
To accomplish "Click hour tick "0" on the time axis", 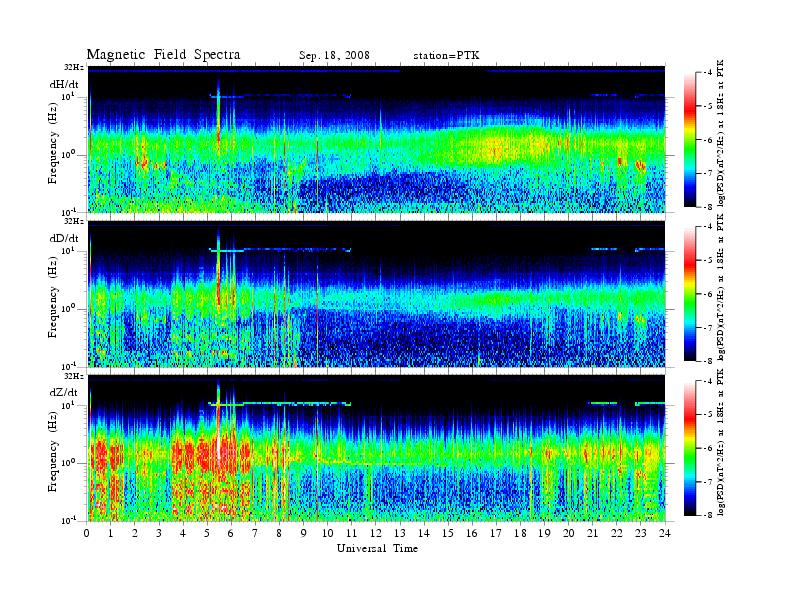I will click(x=87, y=533).
